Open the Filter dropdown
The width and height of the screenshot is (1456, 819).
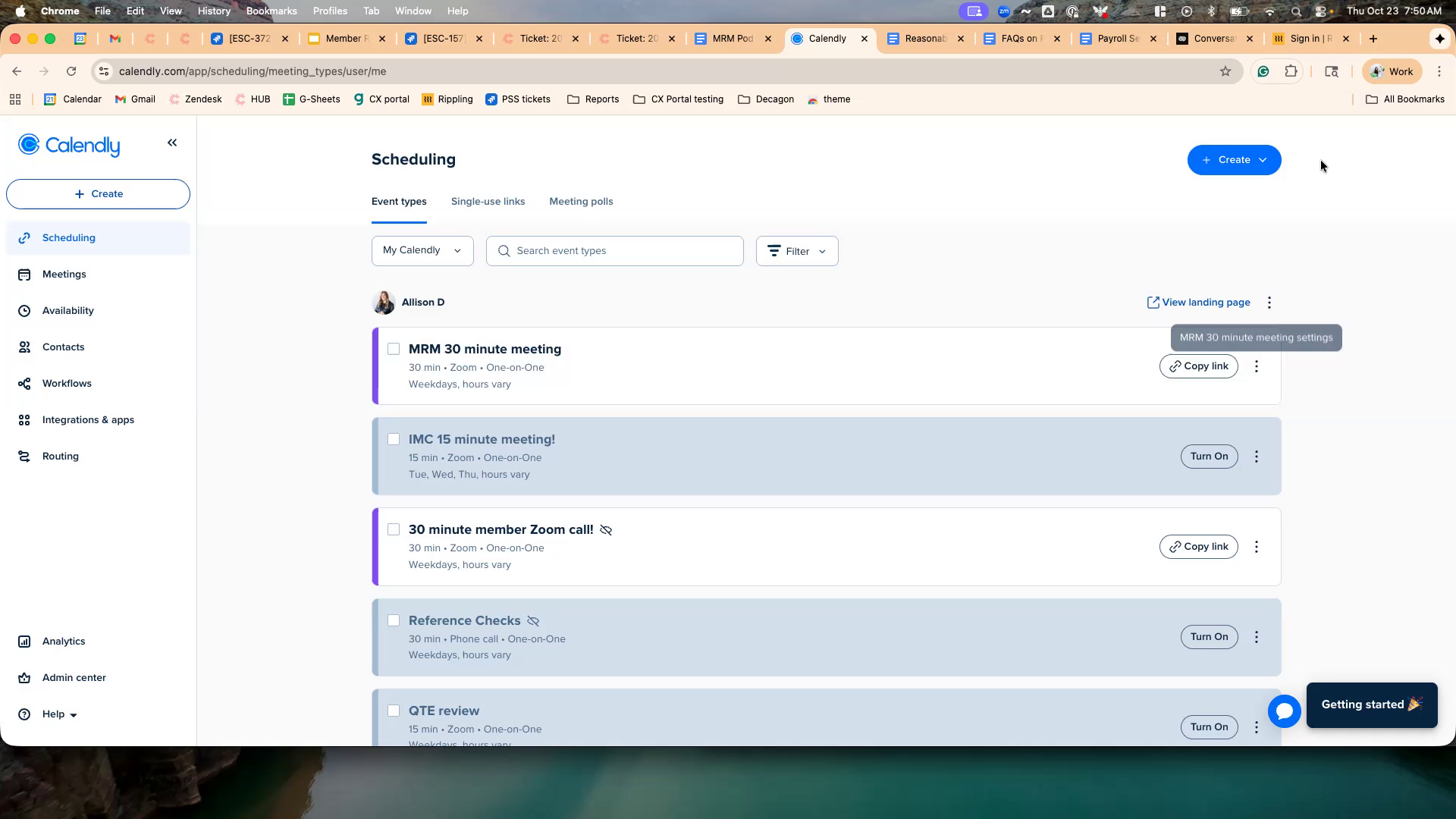pos(796,251)
